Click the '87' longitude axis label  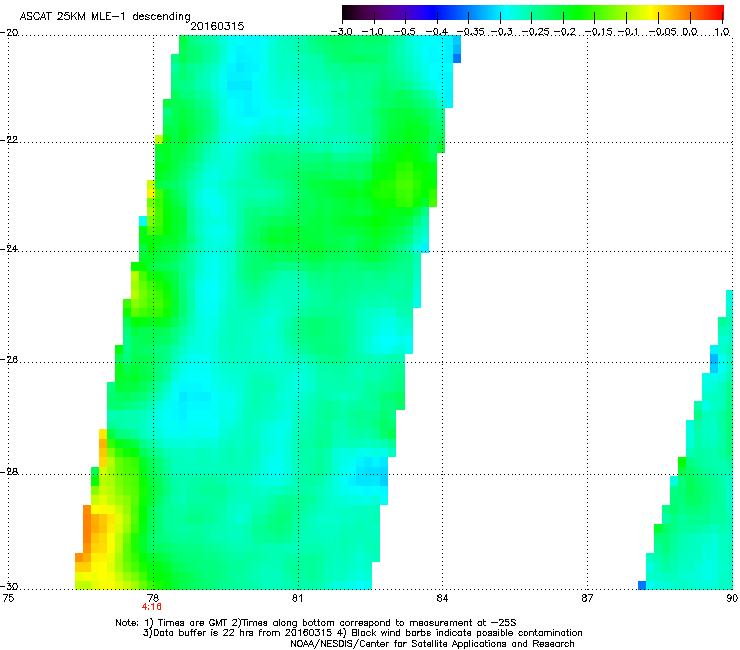(587, 599)
